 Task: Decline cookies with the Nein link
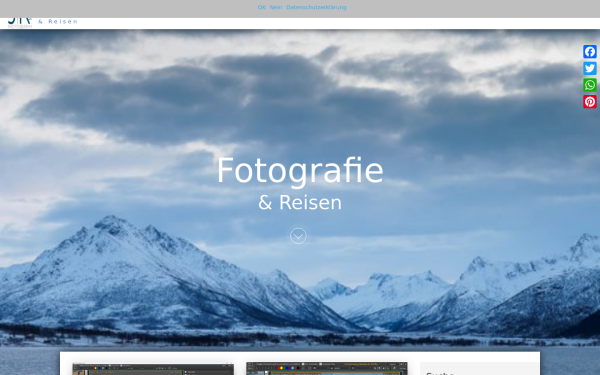pyautogui.click(x=276, y=7)
